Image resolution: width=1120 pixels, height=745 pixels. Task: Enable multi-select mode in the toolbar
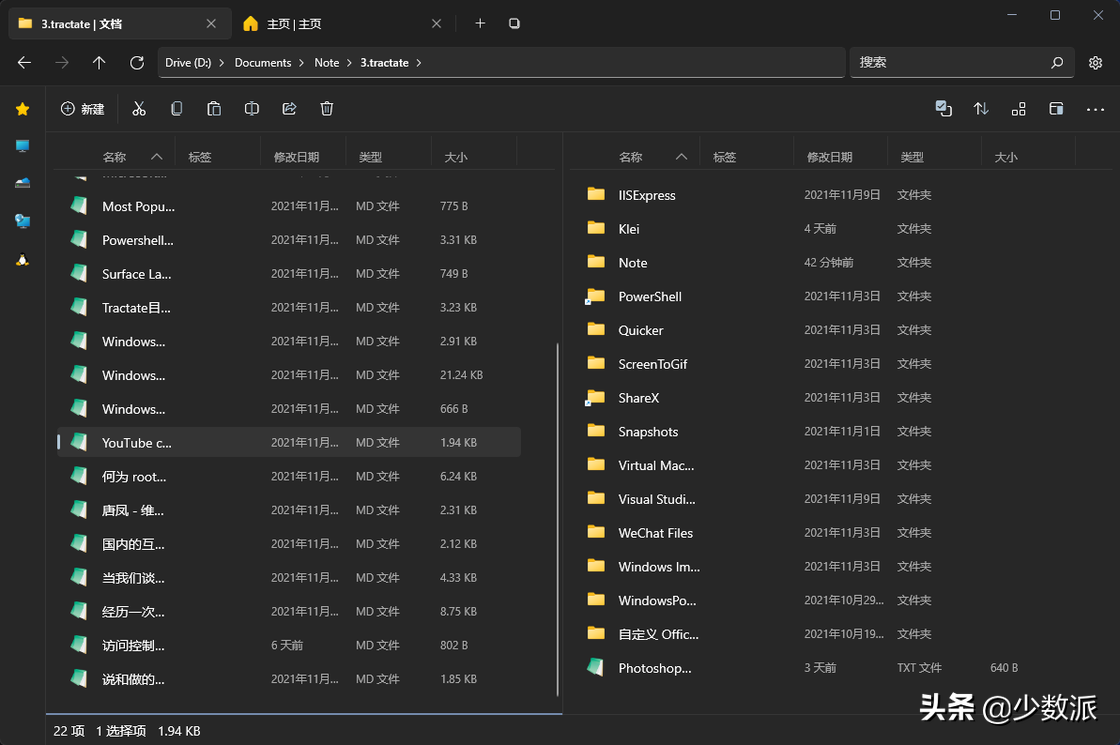tap(943, 109)
